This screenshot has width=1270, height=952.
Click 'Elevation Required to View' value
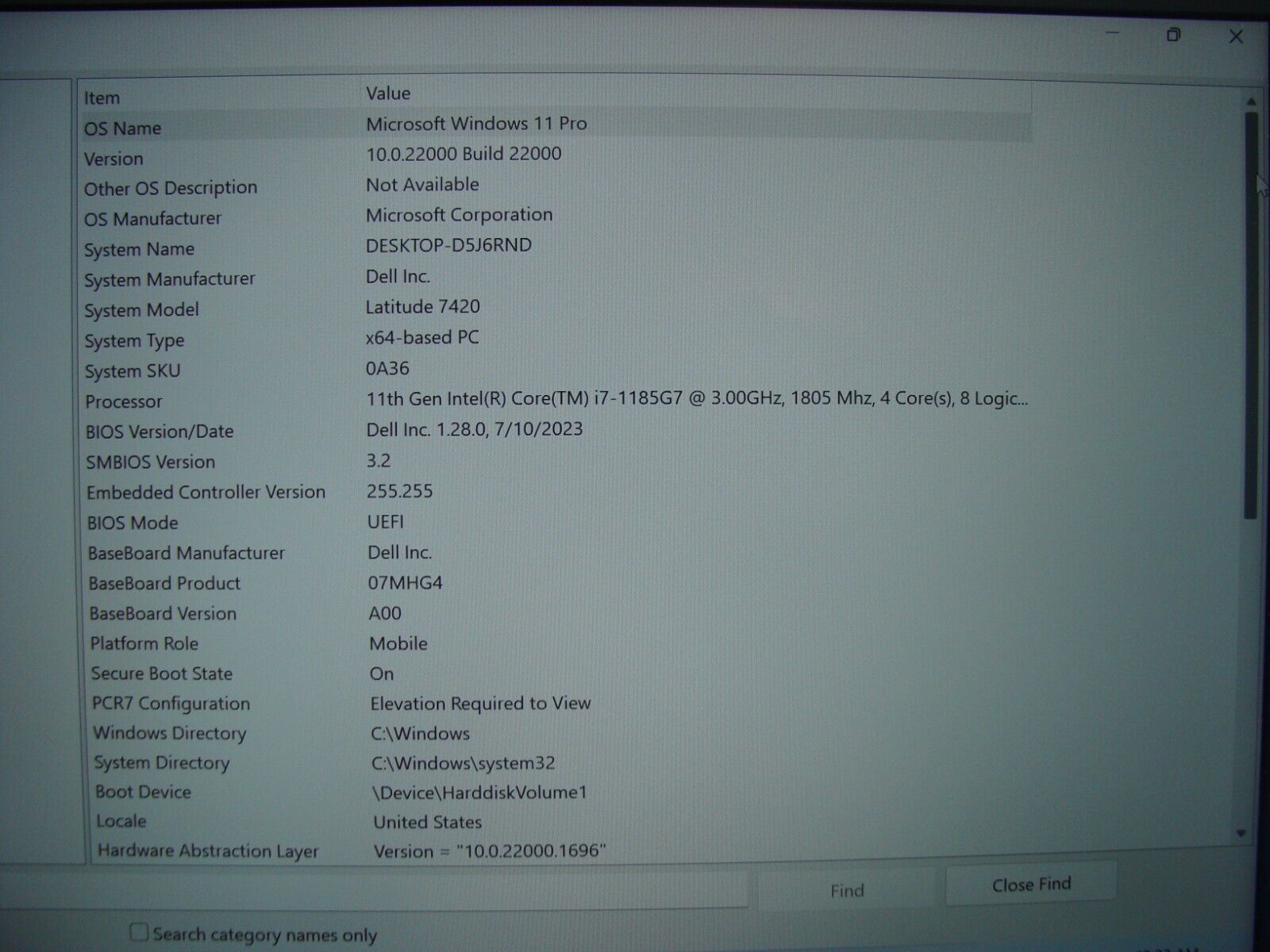[x=480, y=703]
